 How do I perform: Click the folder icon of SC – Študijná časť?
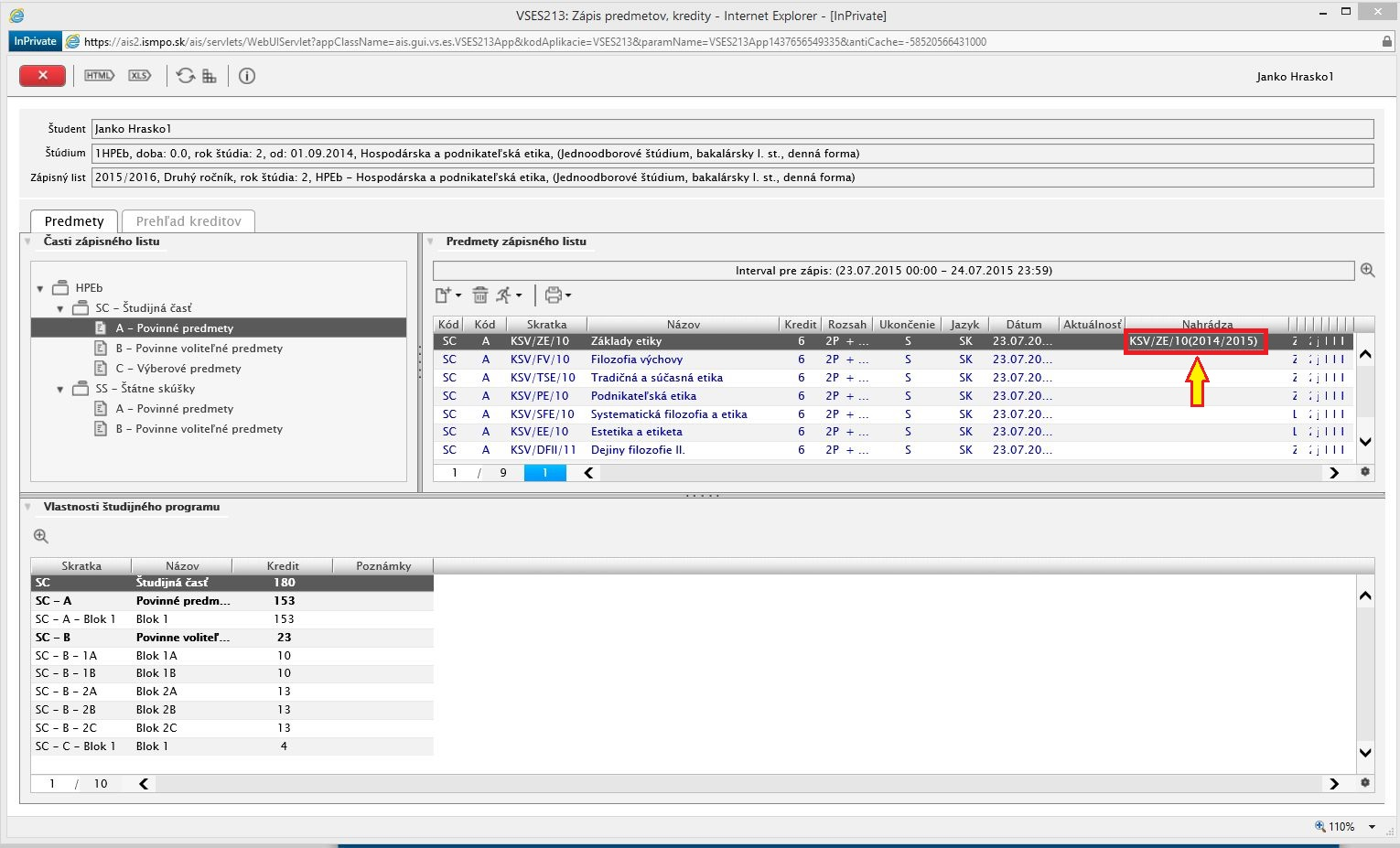tap(81, 307)
